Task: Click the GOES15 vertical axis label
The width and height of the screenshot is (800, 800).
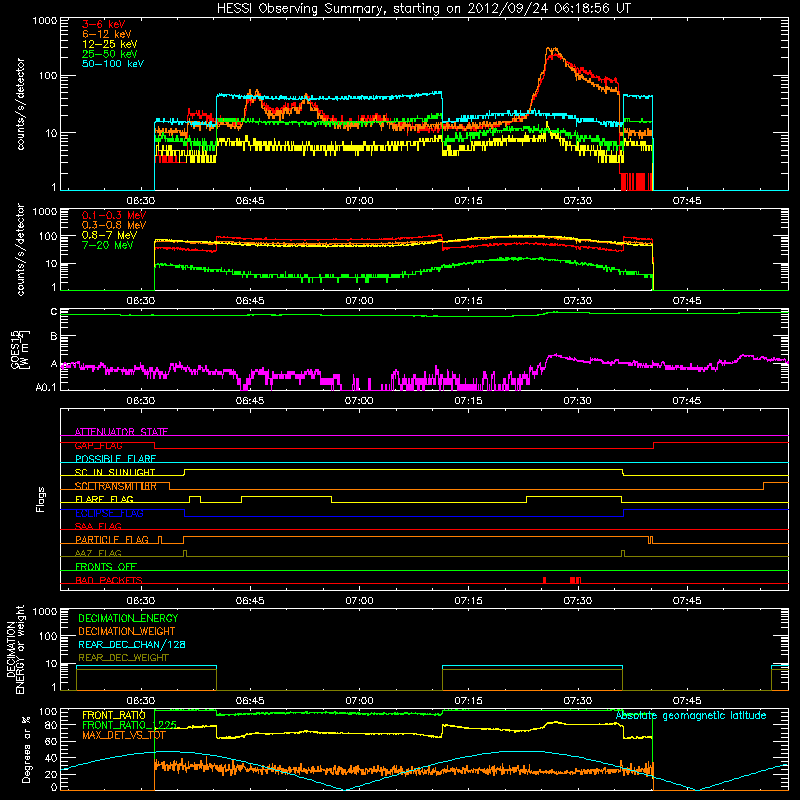Action: point(20,349)
